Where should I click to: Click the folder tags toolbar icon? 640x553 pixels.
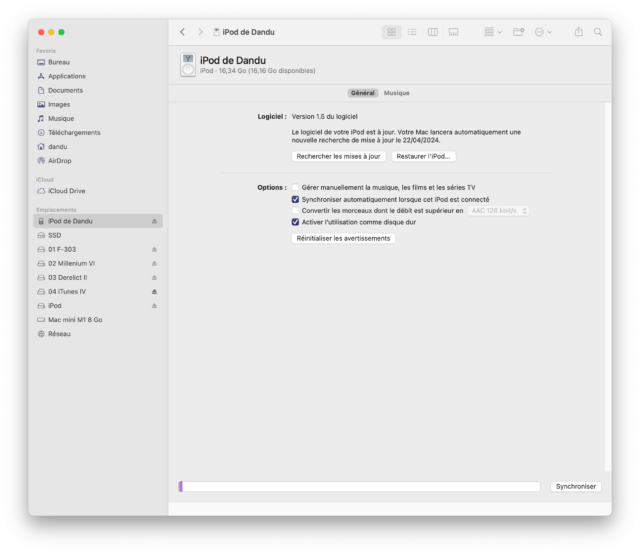[518, 32]
